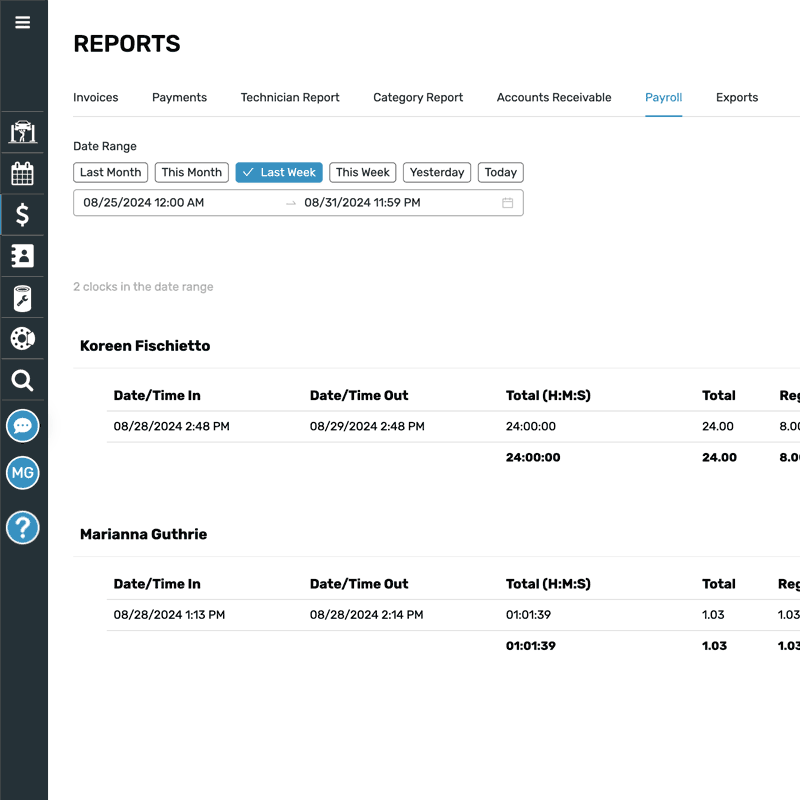Image resolution: width=800 pixels, height=800 pixels.
Task: Click the Koreen Fischietto heading
Action: point(145,346)
